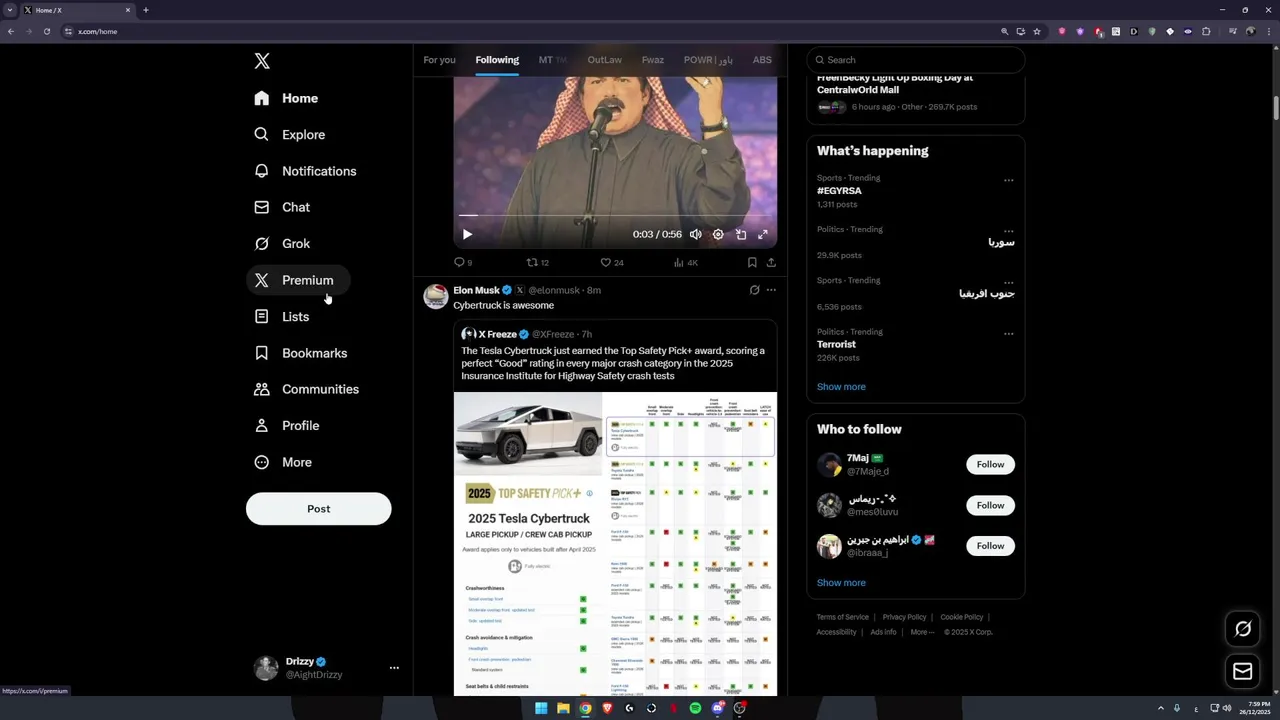Open account options for Drizzy

pos(394,668)
